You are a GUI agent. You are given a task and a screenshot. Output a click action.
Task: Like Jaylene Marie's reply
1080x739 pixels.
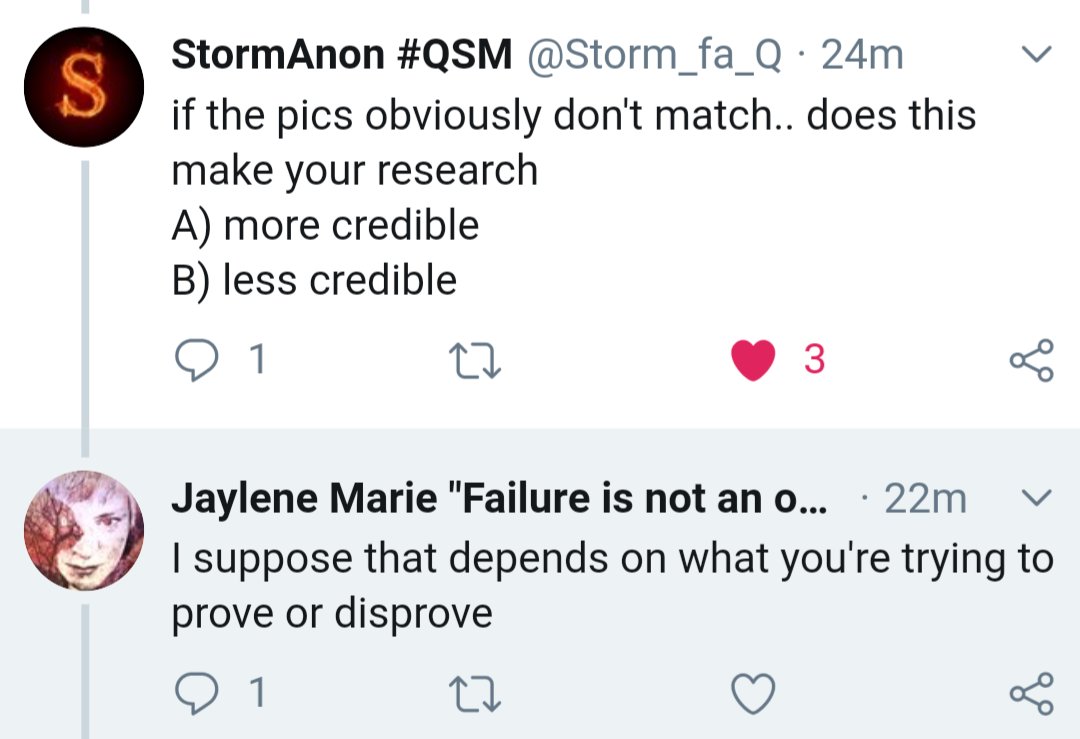coord(753,693)
